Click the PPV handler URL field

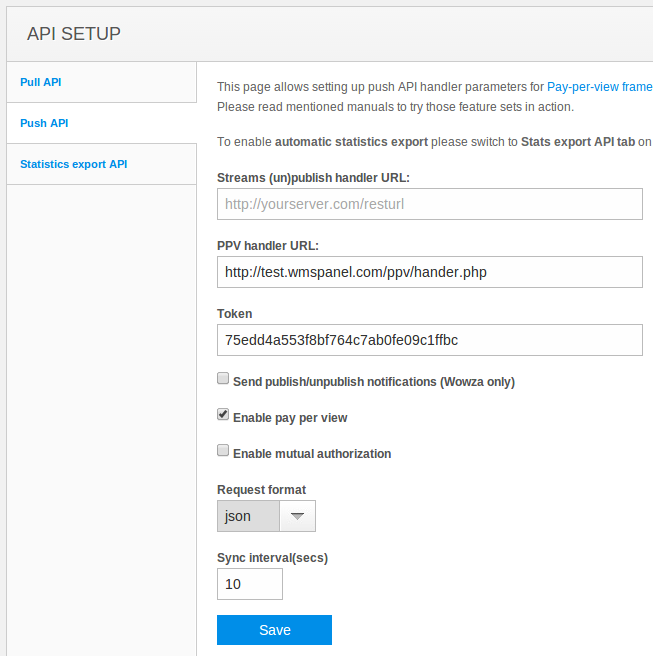coord(430,272)
